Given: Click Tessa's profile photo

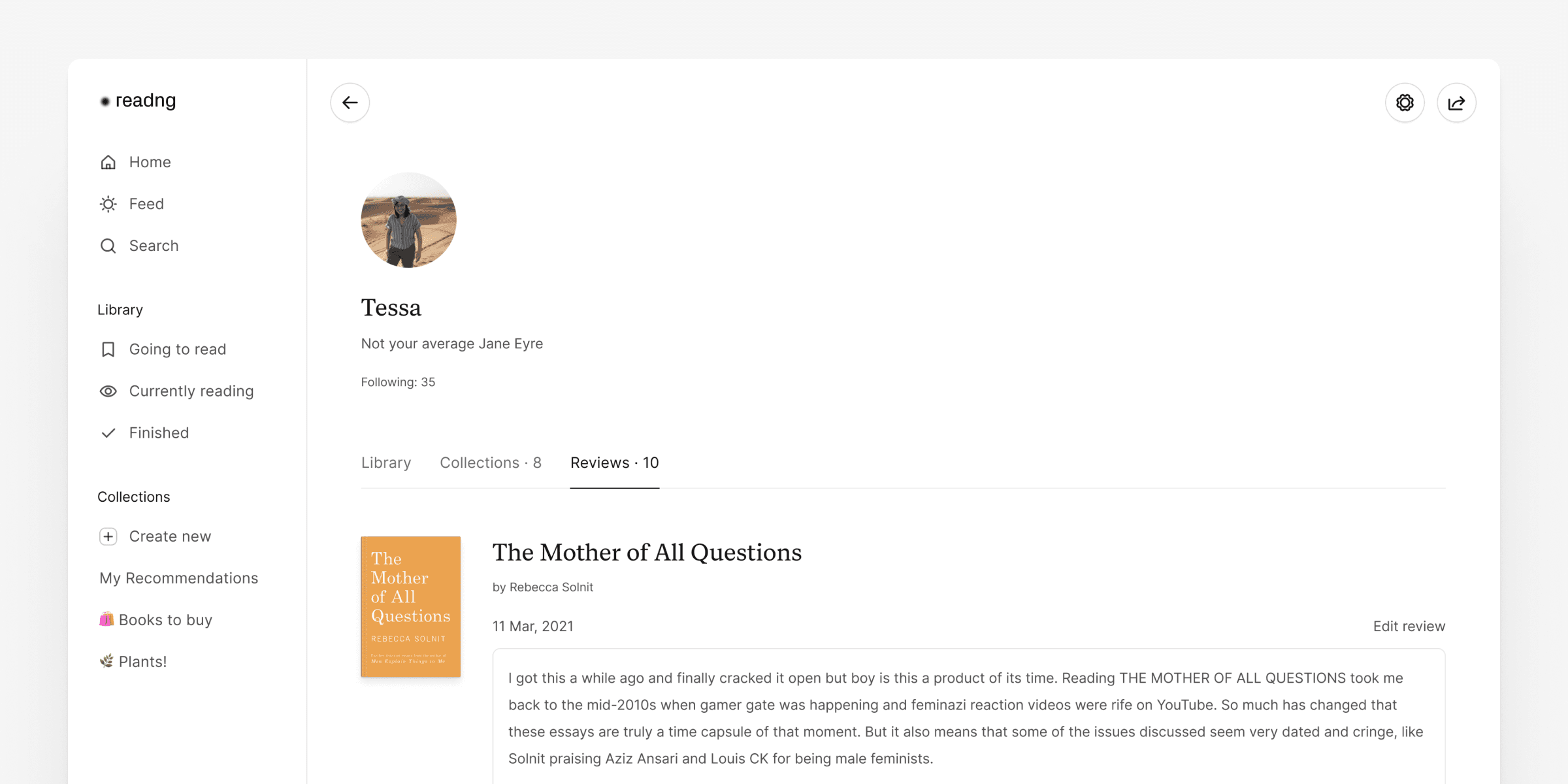Looking at the screenshot, I should coord(409,220).
